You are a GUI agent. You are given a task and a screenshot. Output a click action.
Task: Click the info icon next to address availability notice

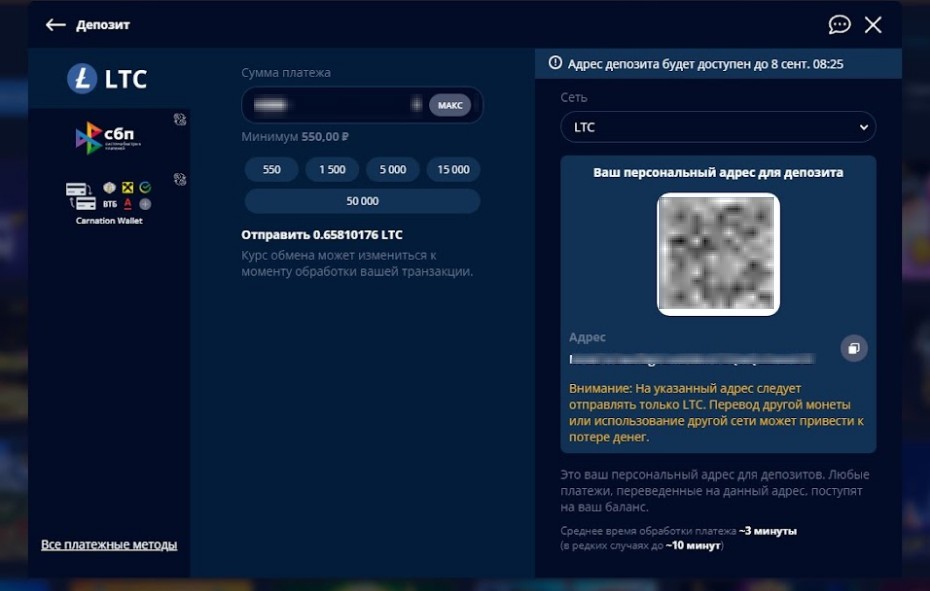tap(555, 63)
